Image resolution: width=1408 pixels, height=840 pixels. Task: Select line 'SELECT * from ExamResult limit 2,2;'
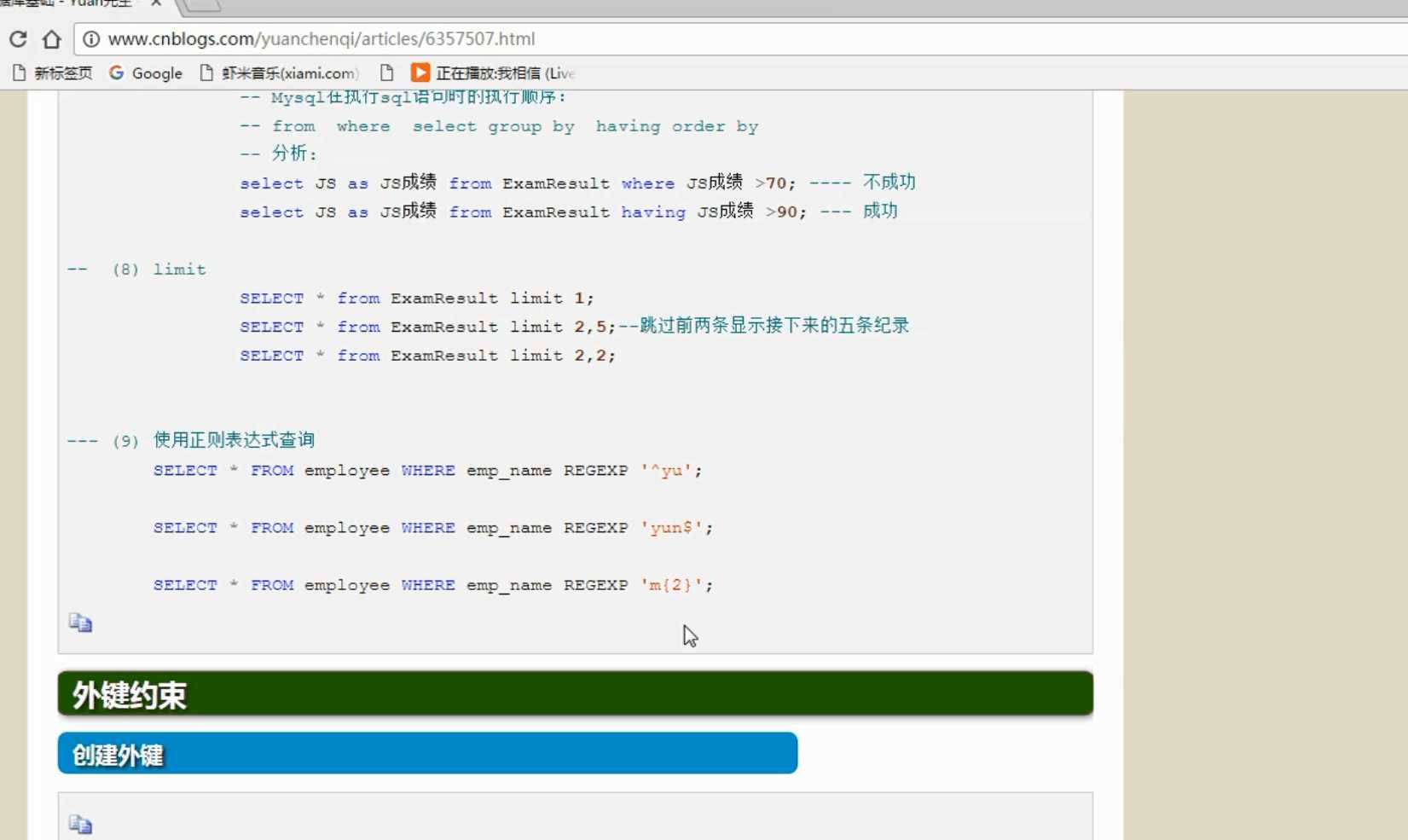pos(427,356)
